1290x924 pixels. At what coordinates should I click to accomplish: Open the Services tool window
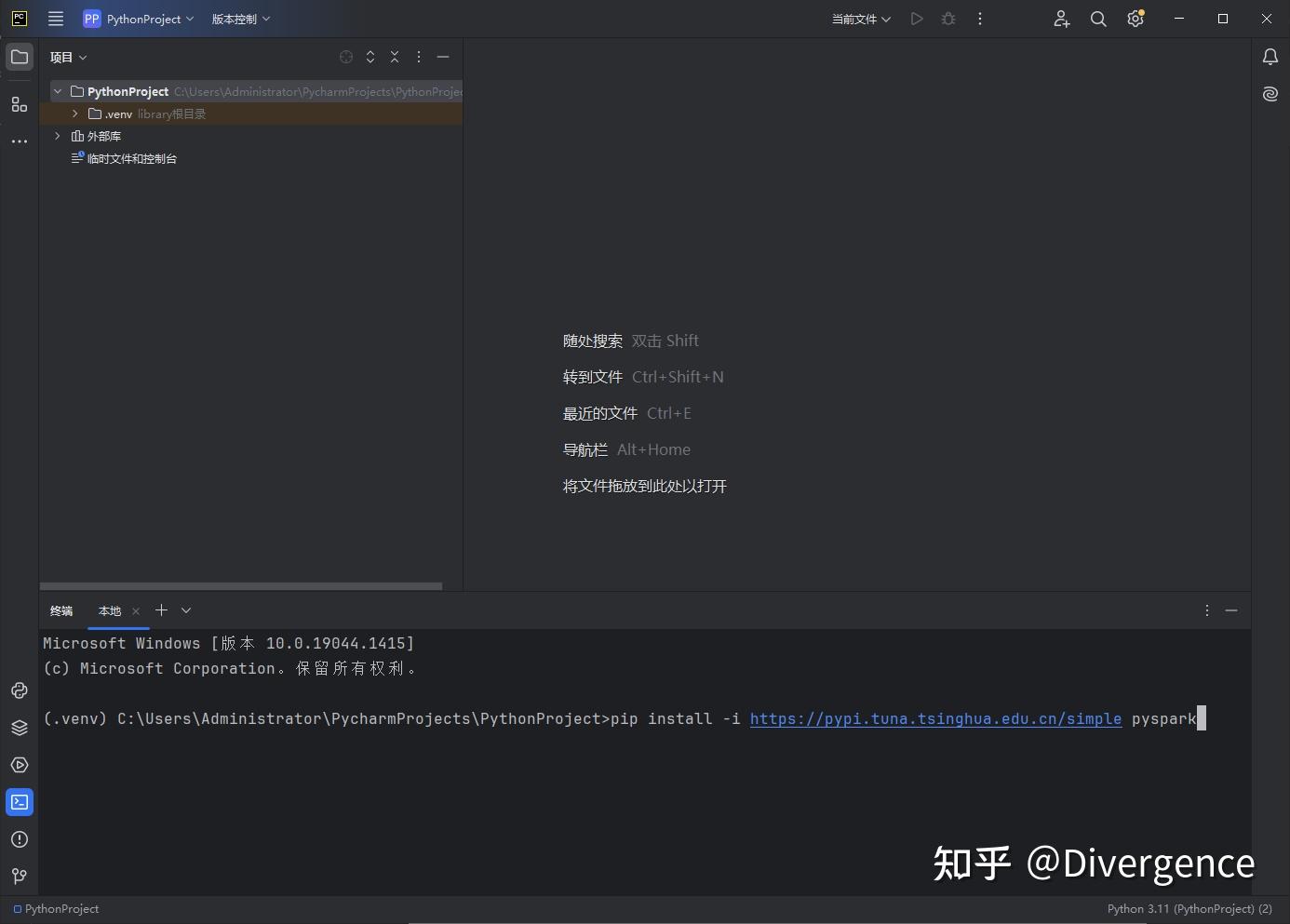coord(20,765)
